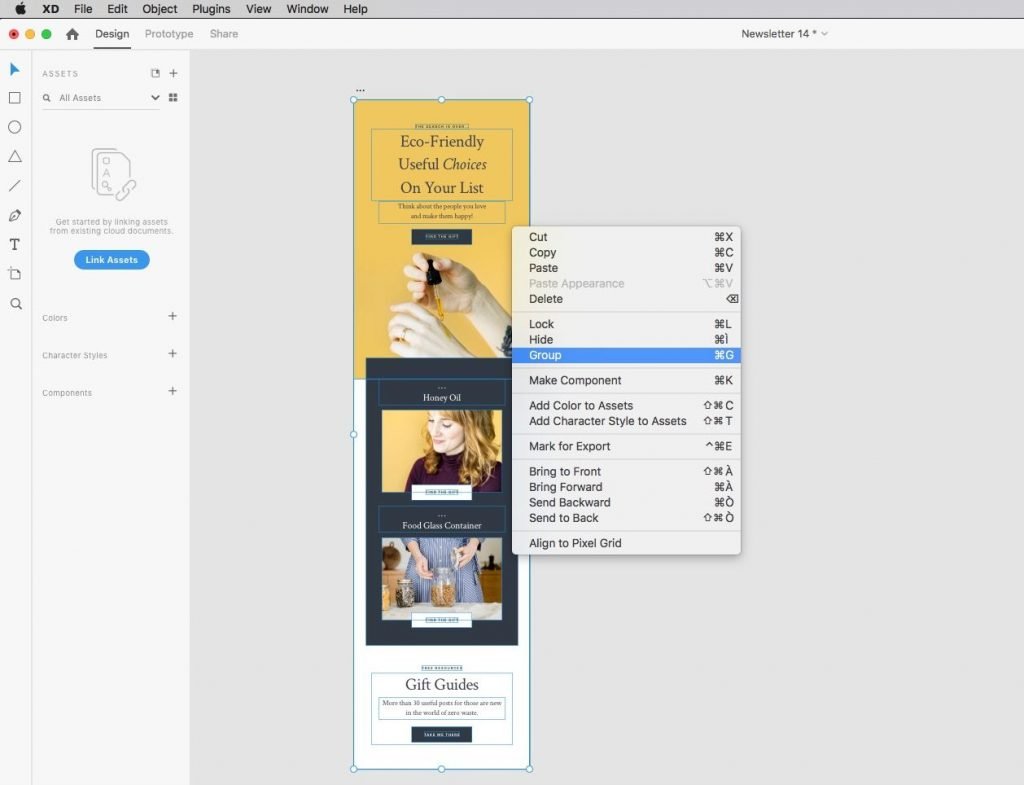Select the Polygon triangle tool
The image size is (1024, 785).
click(x=15, y=156)
